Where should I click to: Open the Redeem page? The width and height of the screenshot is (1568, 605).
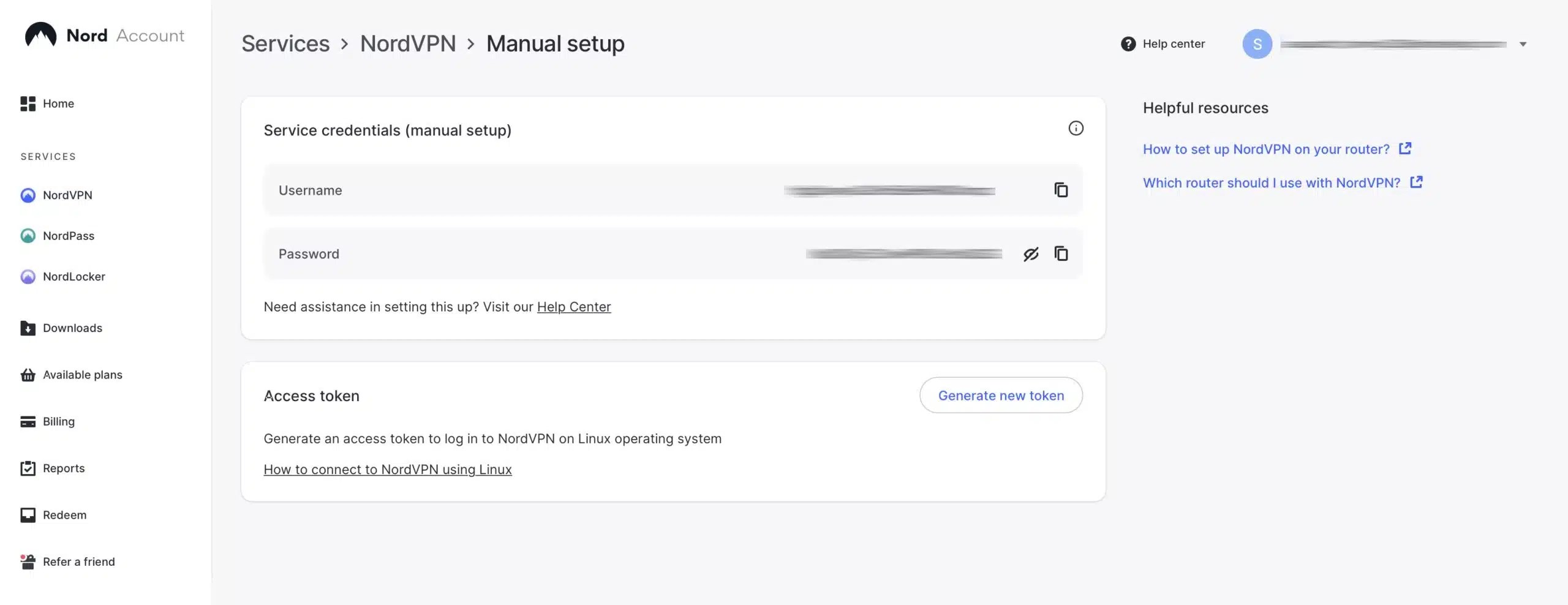tap(64, 514)
